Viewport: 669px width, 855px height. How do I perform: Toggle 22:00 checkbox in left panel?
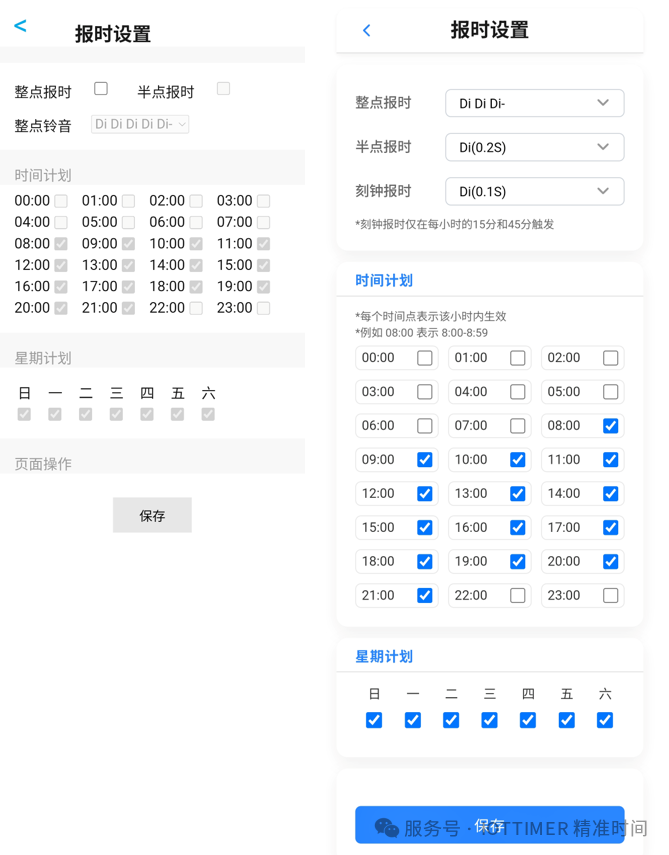(196, 308)
